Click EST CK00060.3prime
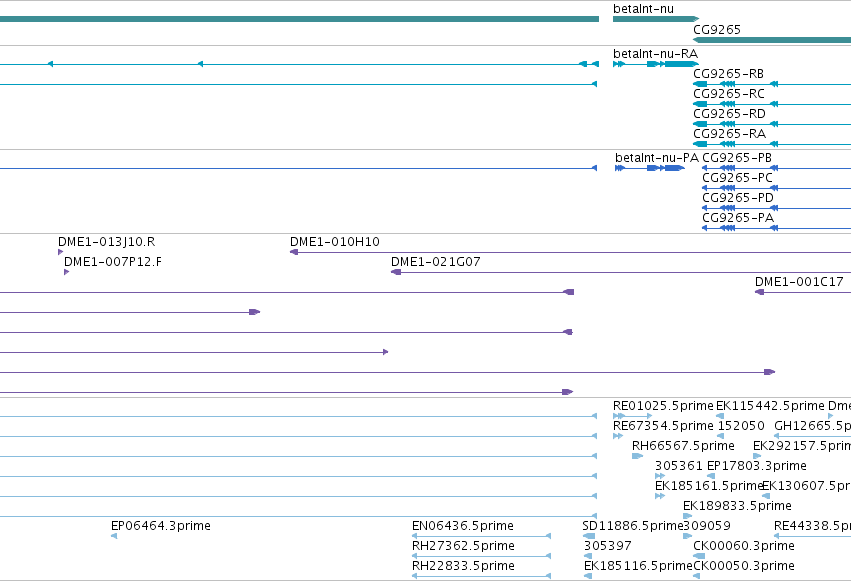This screenshot has height=581, width=851. [744, 546]
